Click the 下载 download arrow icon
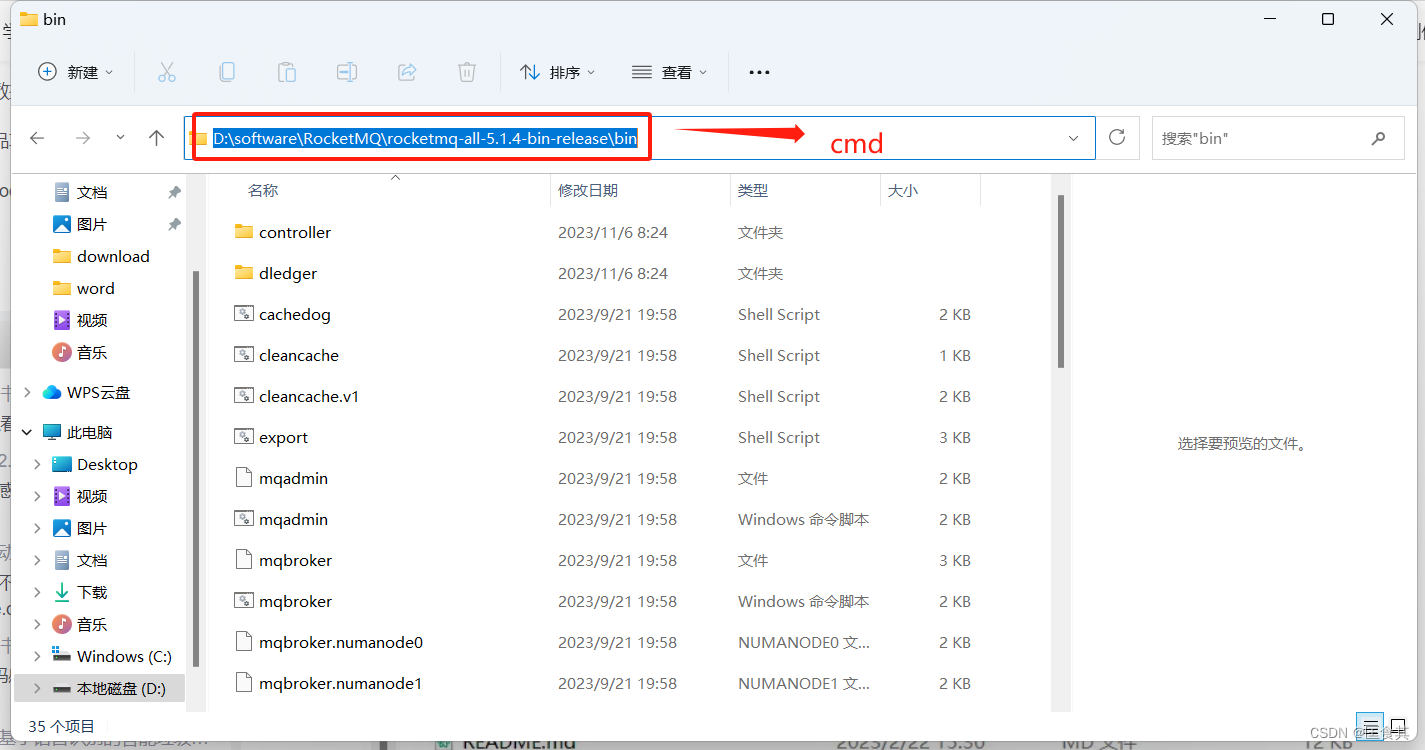 coord(62,592)
